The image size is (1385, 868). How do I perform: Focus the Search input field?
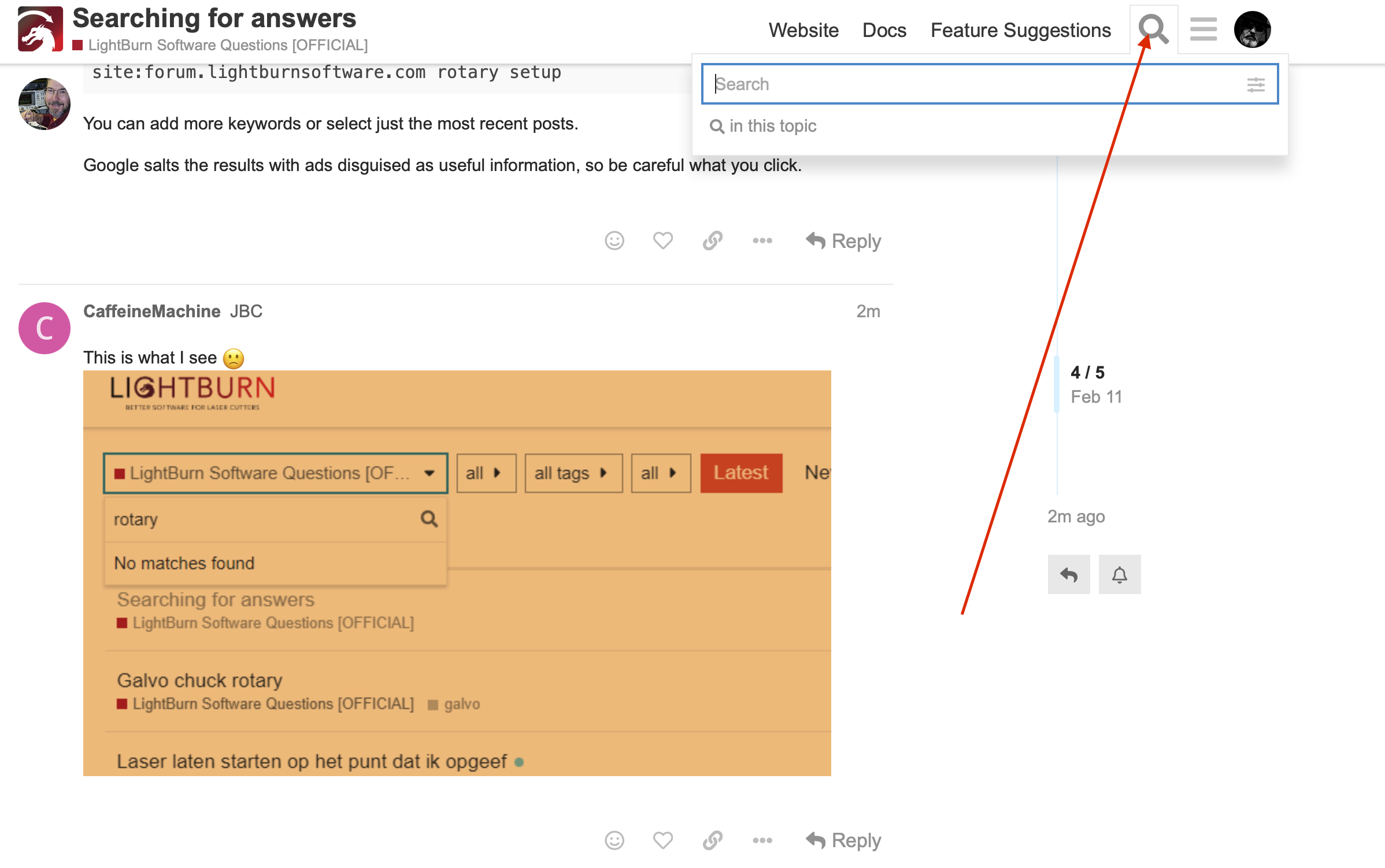tap(990, 84)
